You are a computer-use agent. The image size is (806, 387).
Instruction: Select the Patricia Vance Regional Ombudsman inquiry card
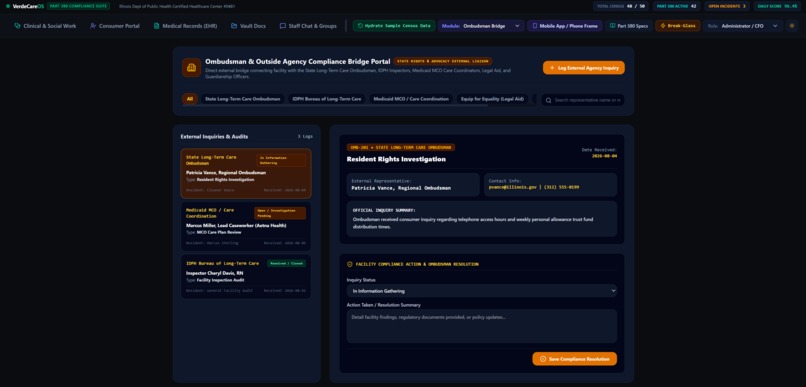246,174
